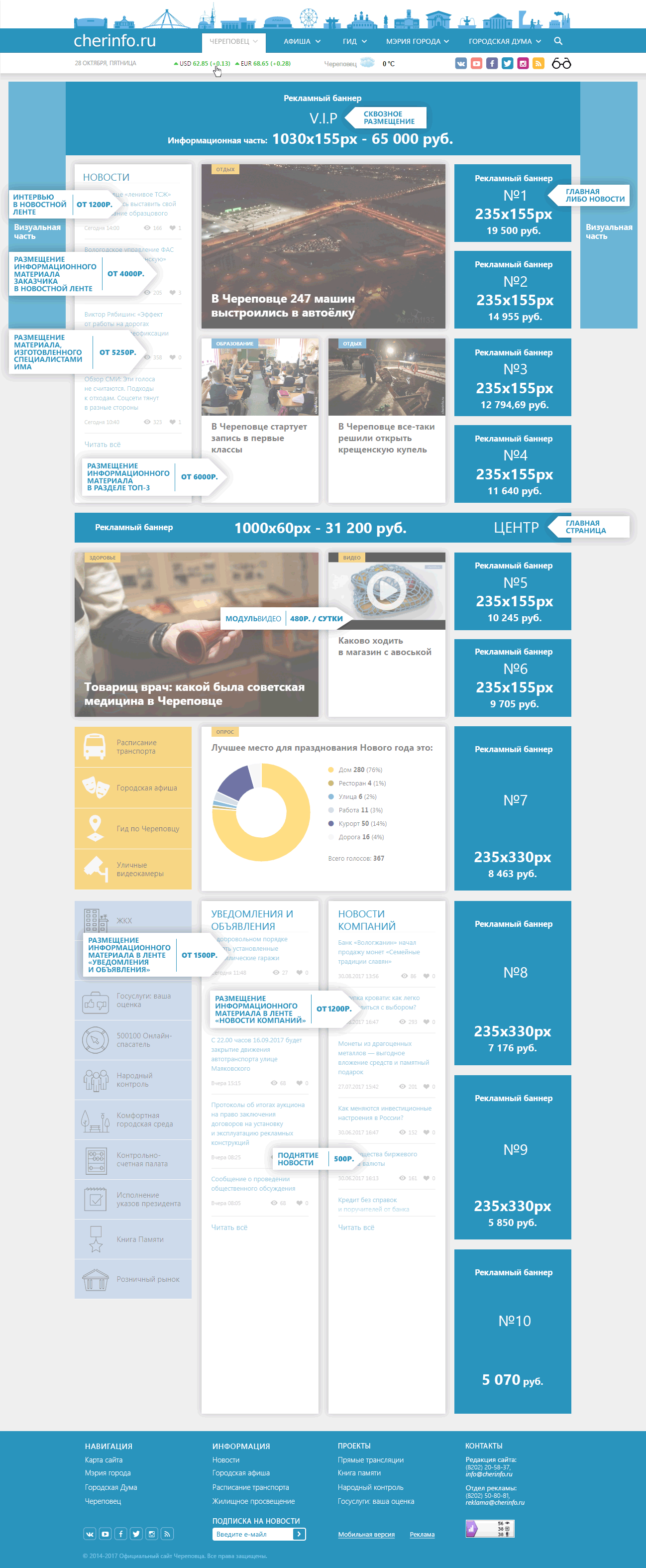Expand the МЭРИЯ ГОРОДА navigation dropdown

coord(417,41)
